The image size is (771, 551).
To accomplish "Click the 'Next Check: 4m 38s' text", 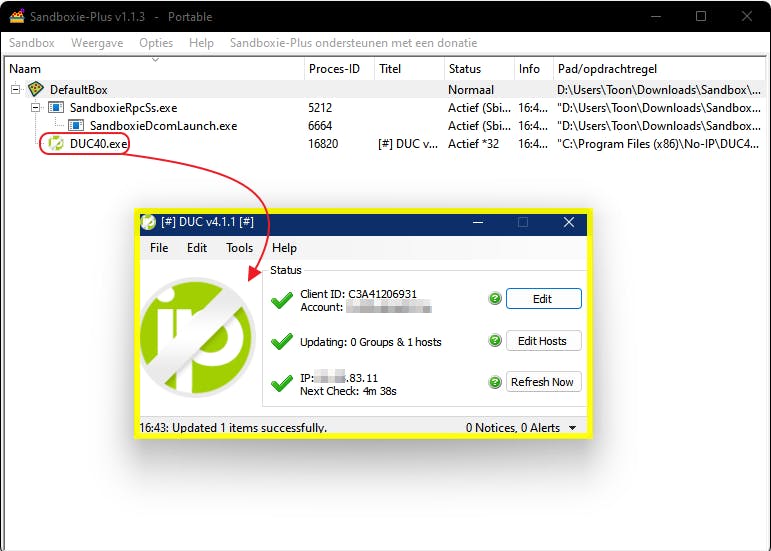I will point(348,391).
